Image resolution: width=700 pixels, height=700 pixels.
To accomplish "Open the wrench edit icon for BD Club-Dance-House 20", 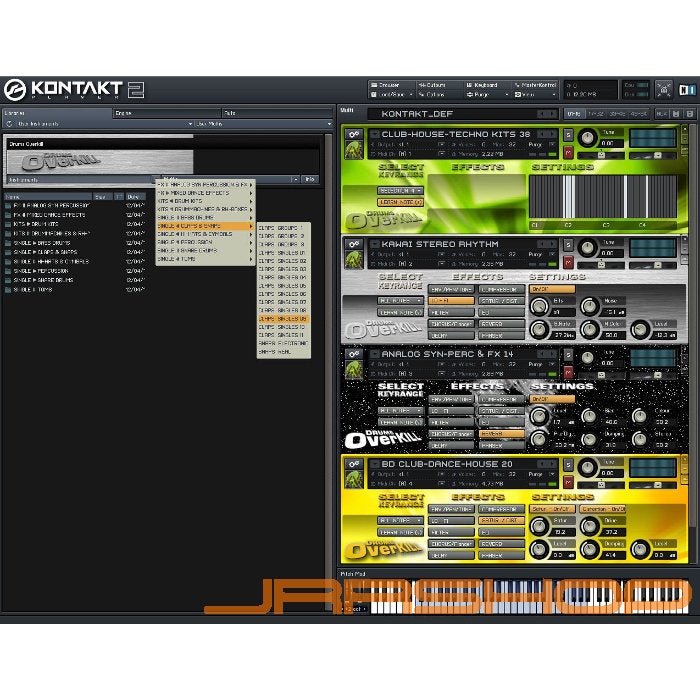I will click(x=354, y=464).
